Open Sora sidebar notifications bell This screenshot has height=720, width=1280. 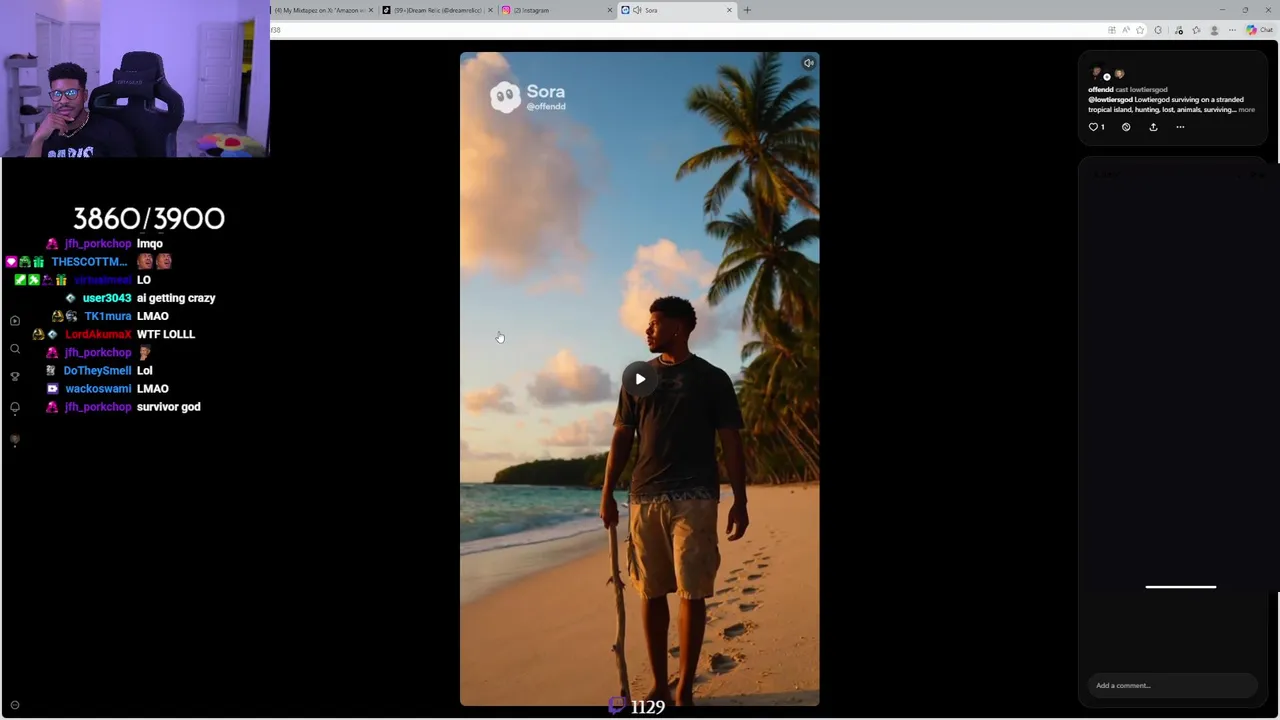(x=15, y=408)
